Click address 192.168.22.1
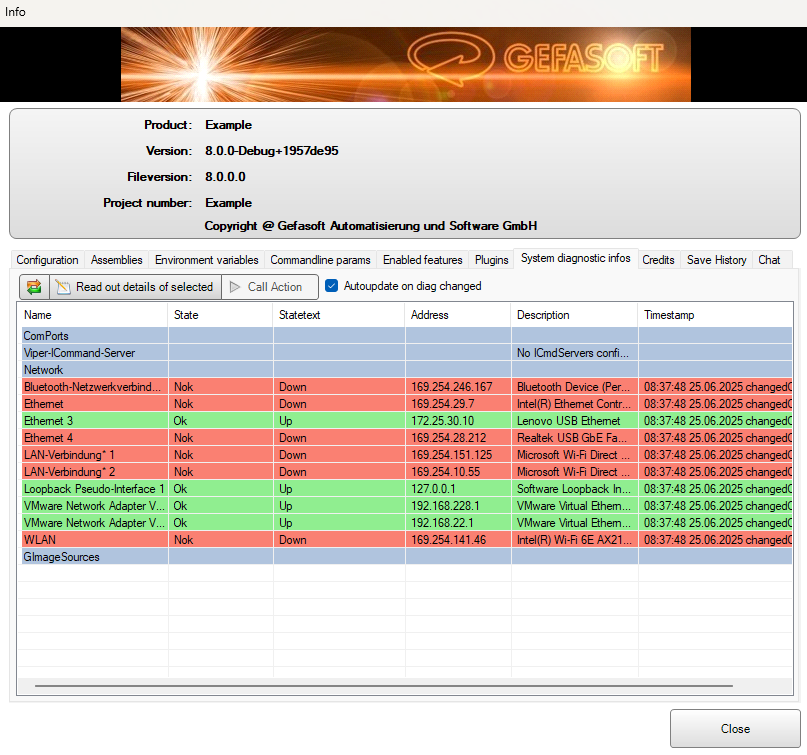 [442, 522]
